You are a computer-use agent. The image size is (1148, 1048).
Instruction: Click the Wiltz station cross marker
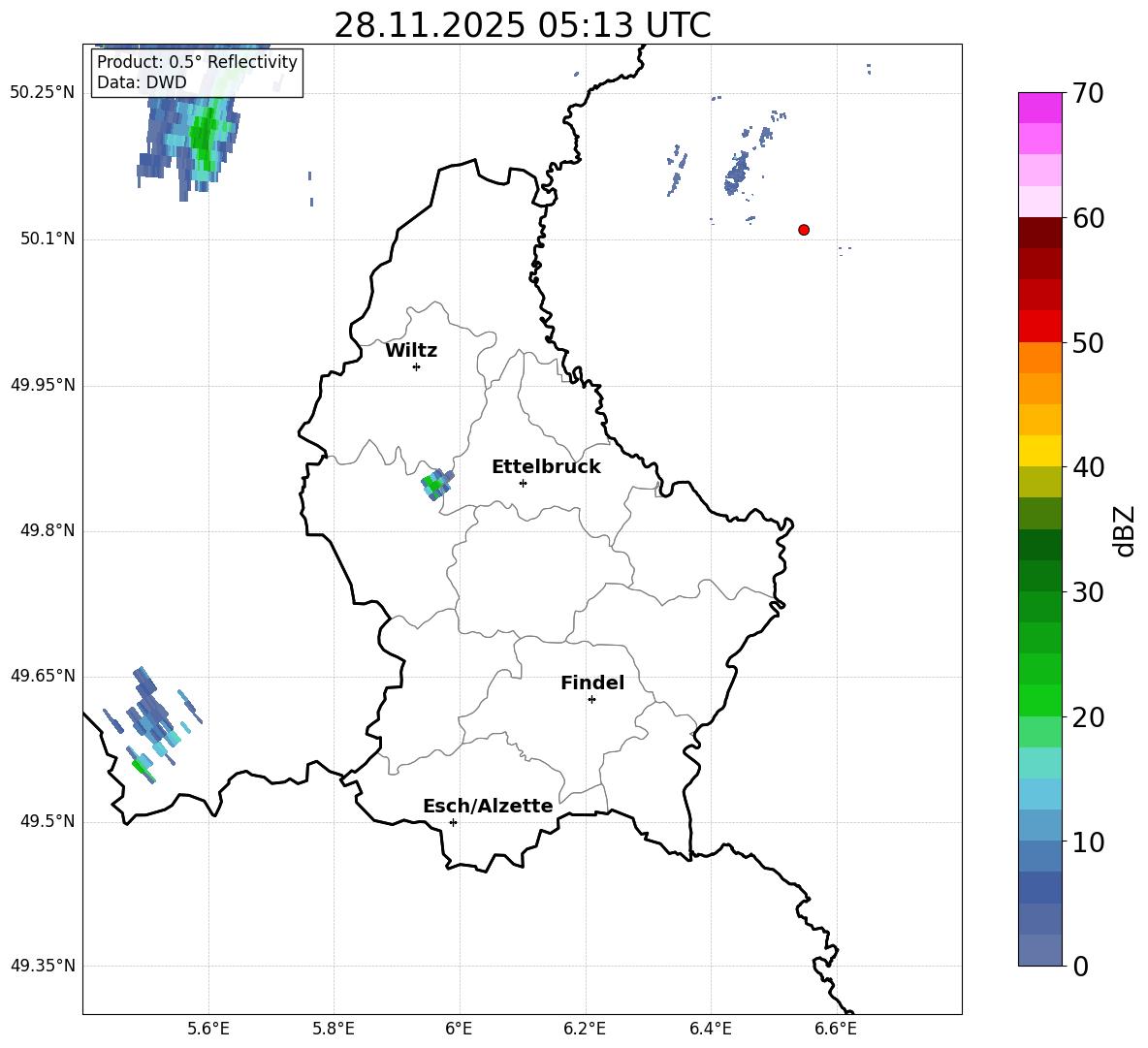pyautogui.click(x=417, y=366)
